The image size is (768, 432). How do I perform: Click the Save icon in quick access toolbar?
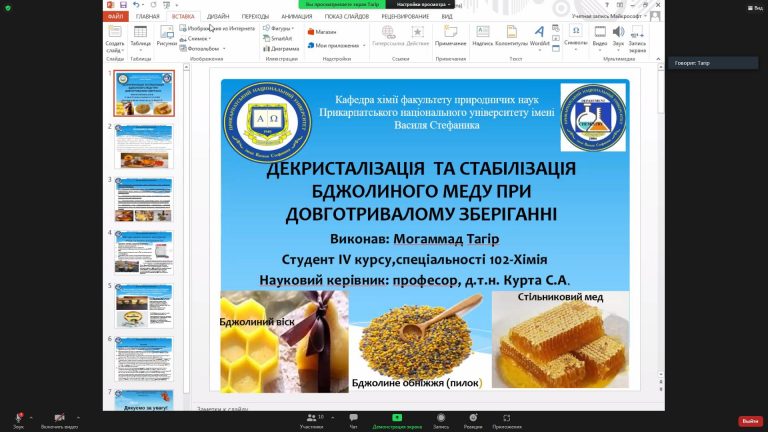[123, 5]
